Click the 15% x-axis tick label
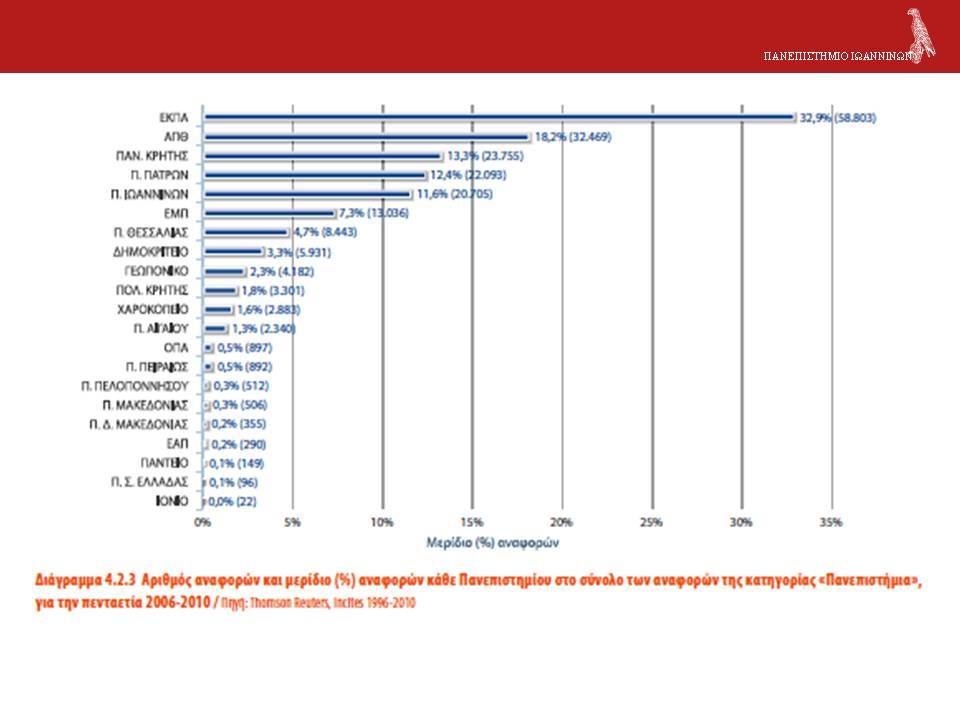The width and height of the screenshot is (960, 720). click(471, 522)
